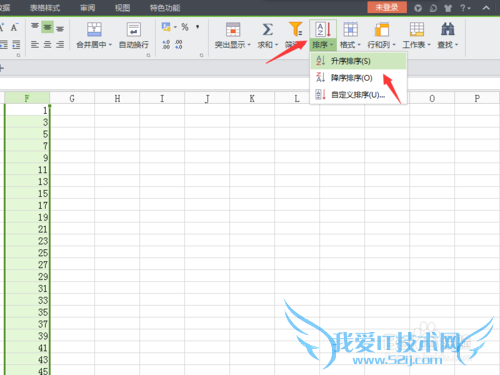This screenshot has height=375, width=500.
Task: Select column K header
Action: point(252,98)
